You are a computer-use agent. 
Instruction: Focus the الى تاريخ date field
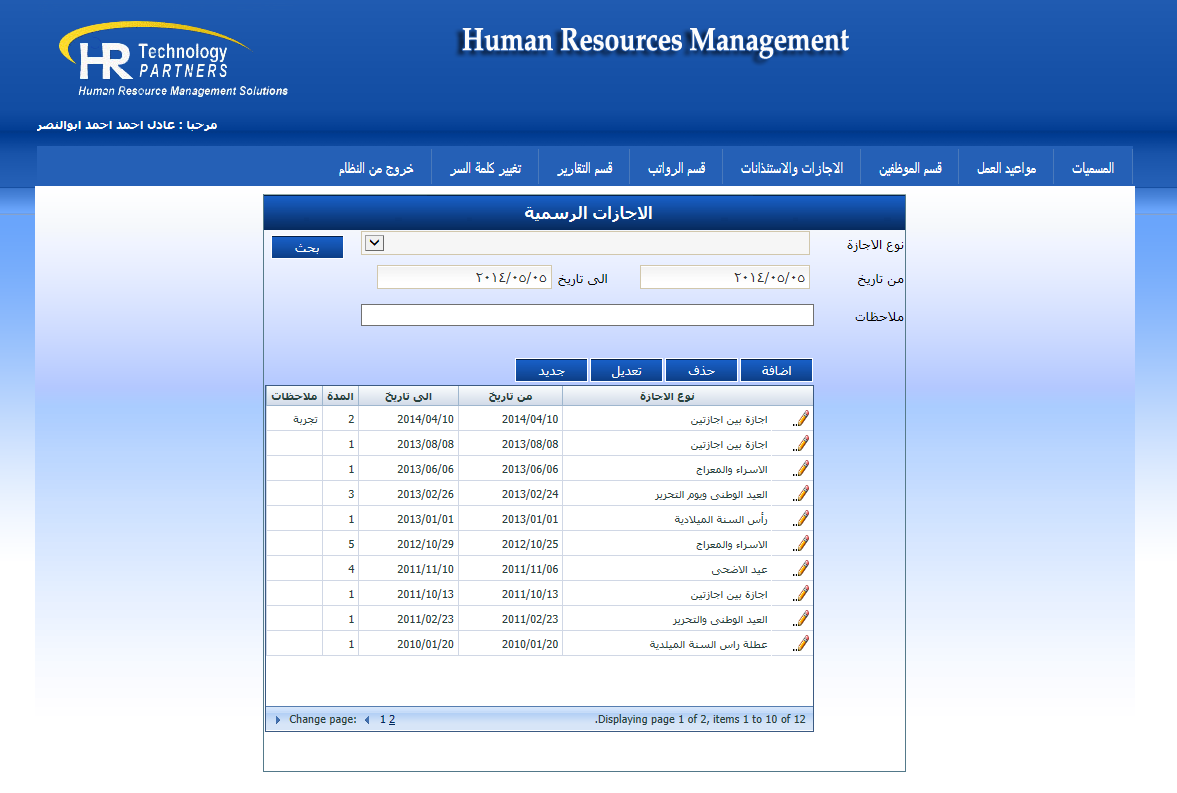(x=464, y=277)
